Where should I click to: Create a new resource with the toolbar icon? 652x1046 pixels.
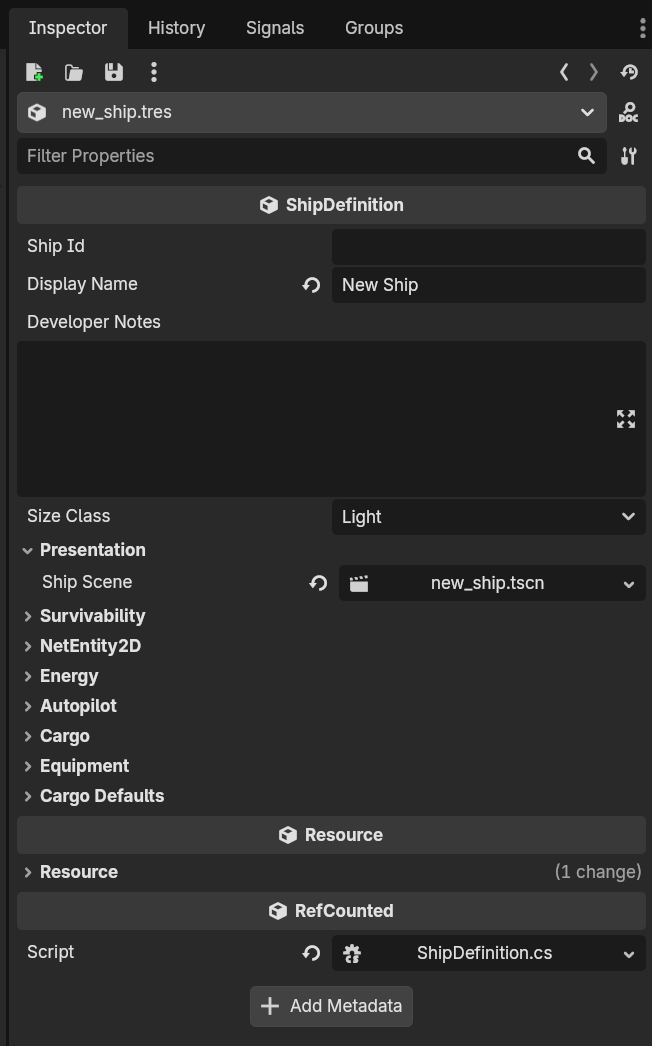click(x=34, y=72)
